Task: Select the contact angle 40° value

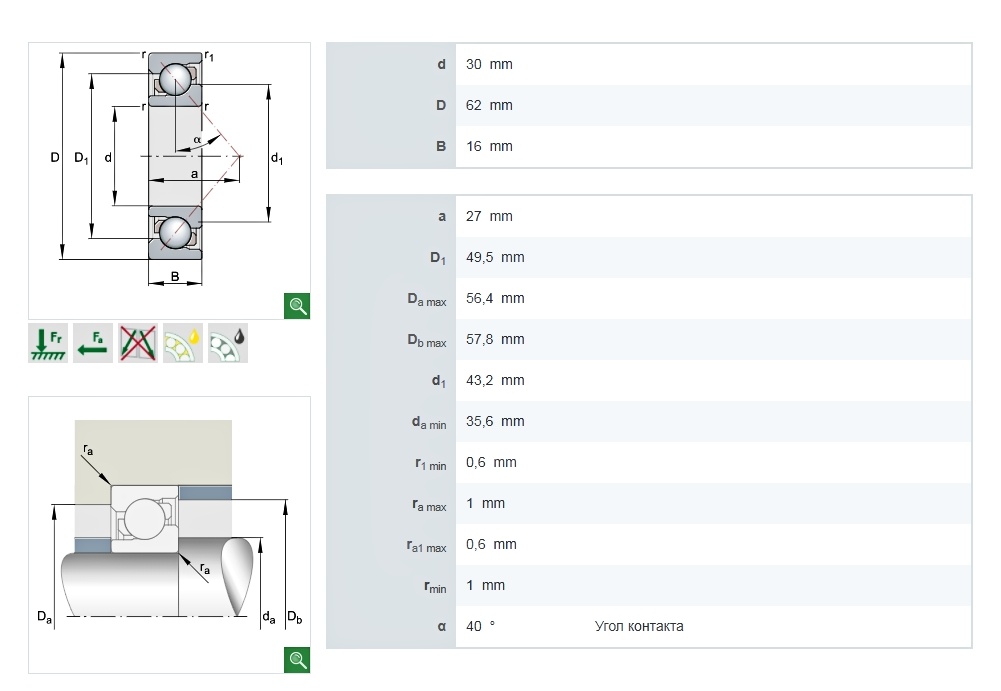Action: coord(481,626)
